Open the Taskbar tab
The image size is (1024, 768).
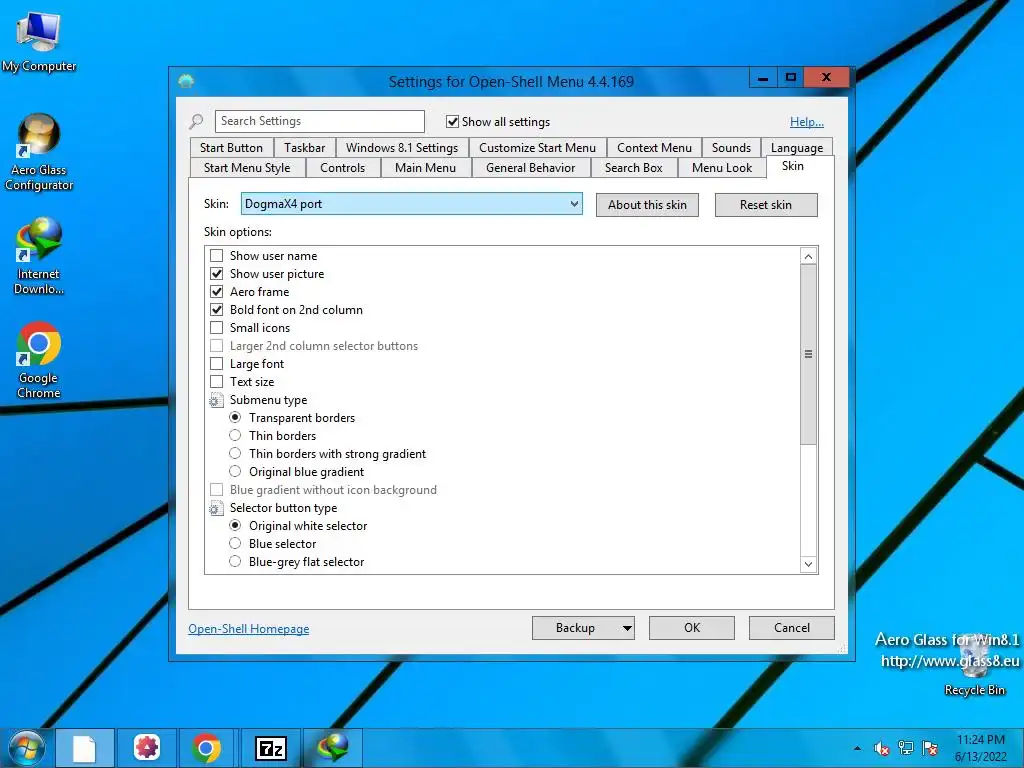point(304,148)
